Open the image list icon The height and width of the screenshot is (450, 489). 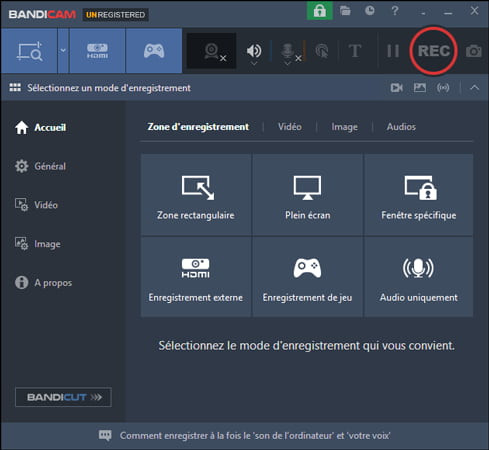tap(420, 88)
